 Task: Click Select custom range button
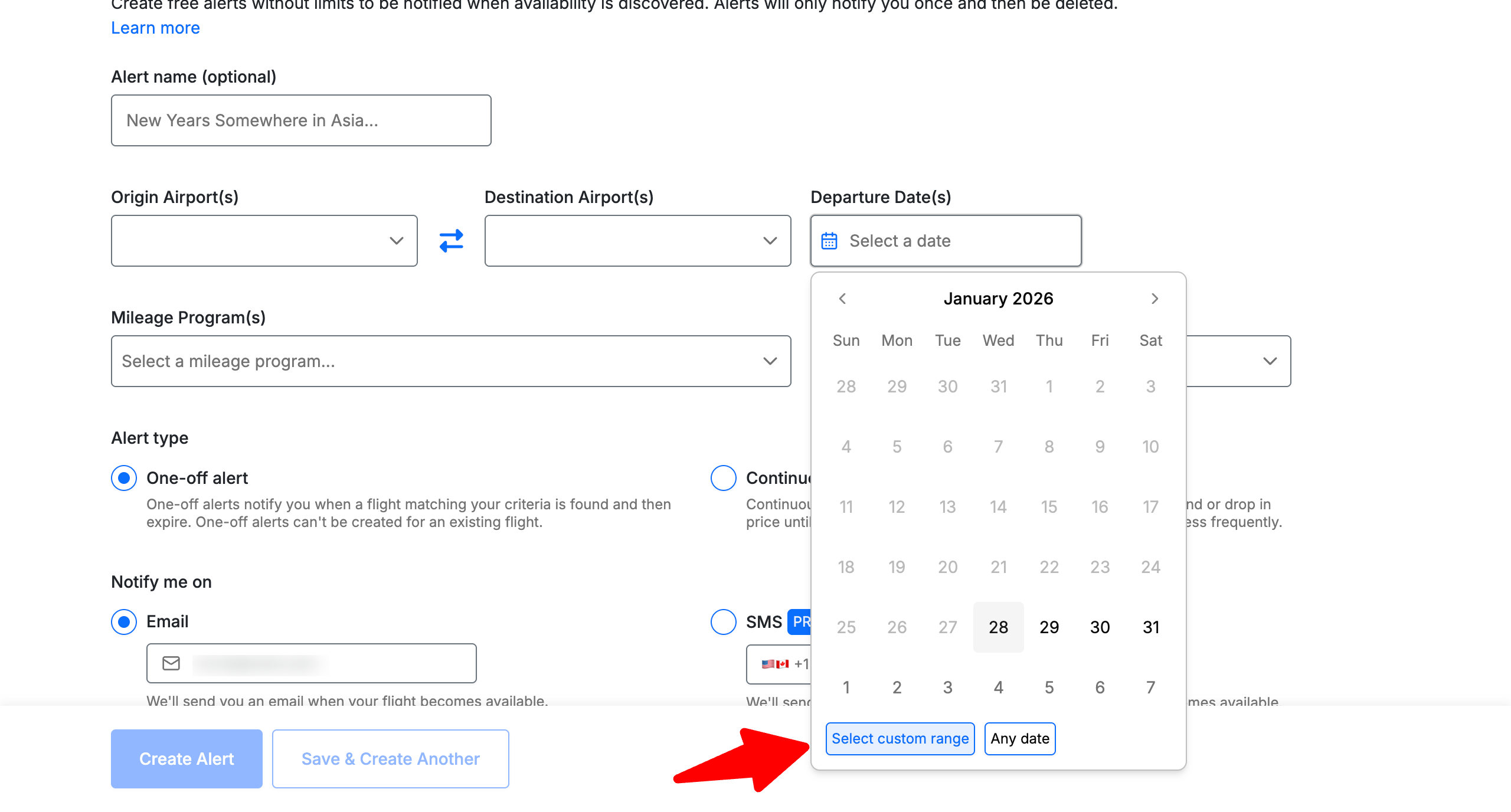(900, 739)
